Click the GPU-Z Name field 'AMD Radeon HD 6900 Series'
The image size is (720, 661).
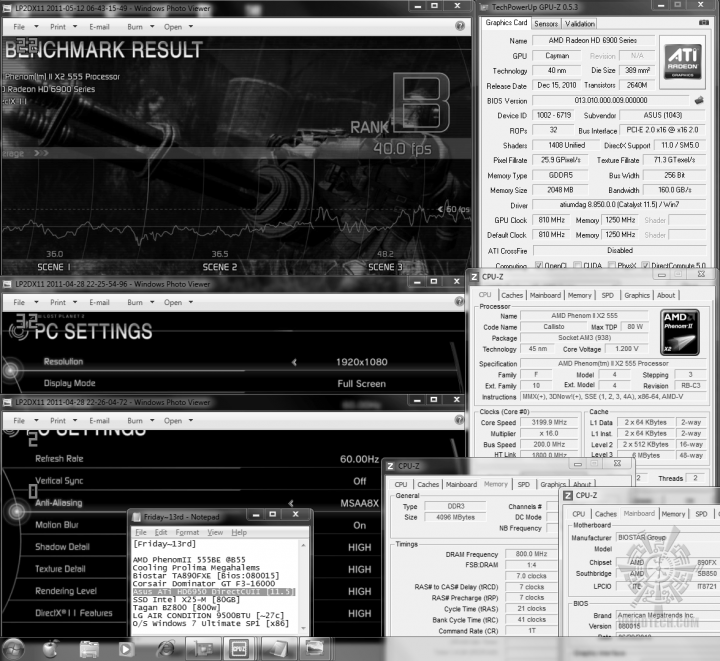coord(592,40)
